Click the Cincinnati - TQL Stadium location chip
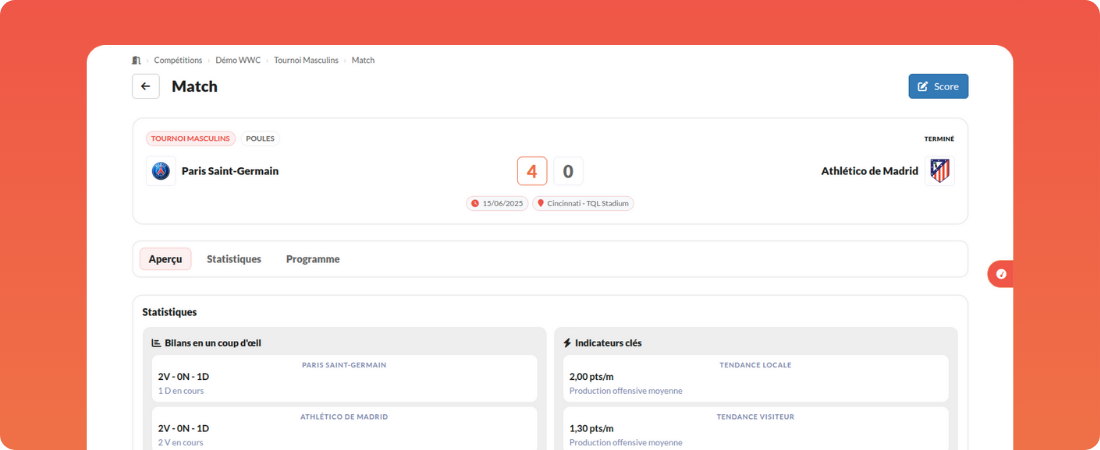Screen dimensions: 1100x450 coord(583,204)
